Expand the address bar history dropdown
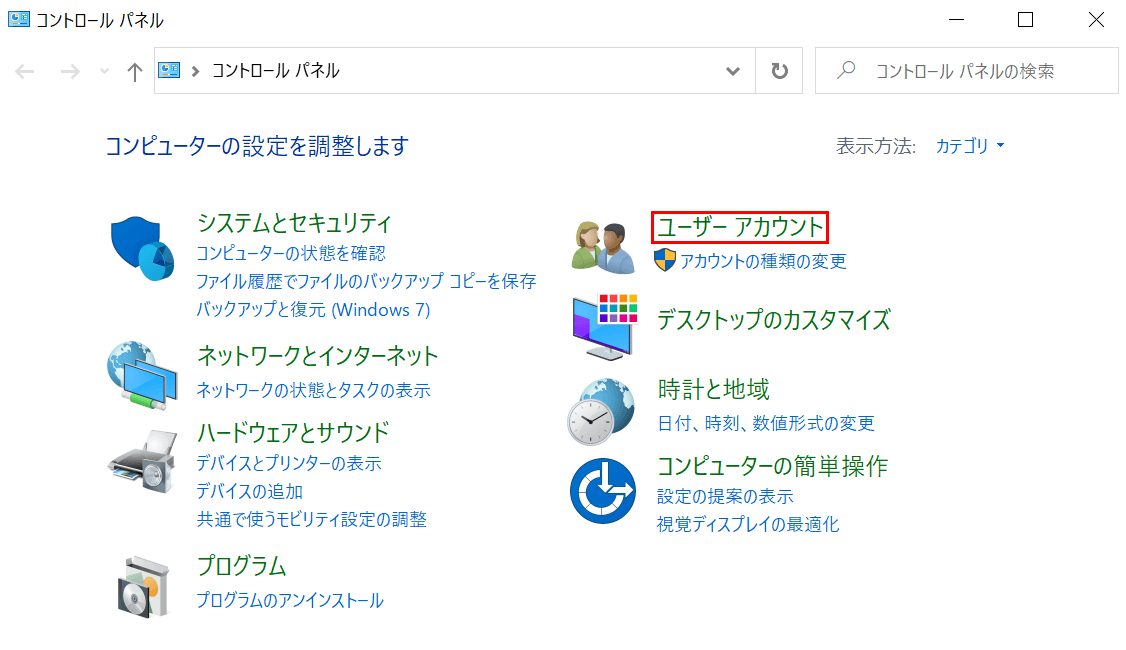Image resolution: width=1126 pixels, height=650 pixels. click(732, 71)
